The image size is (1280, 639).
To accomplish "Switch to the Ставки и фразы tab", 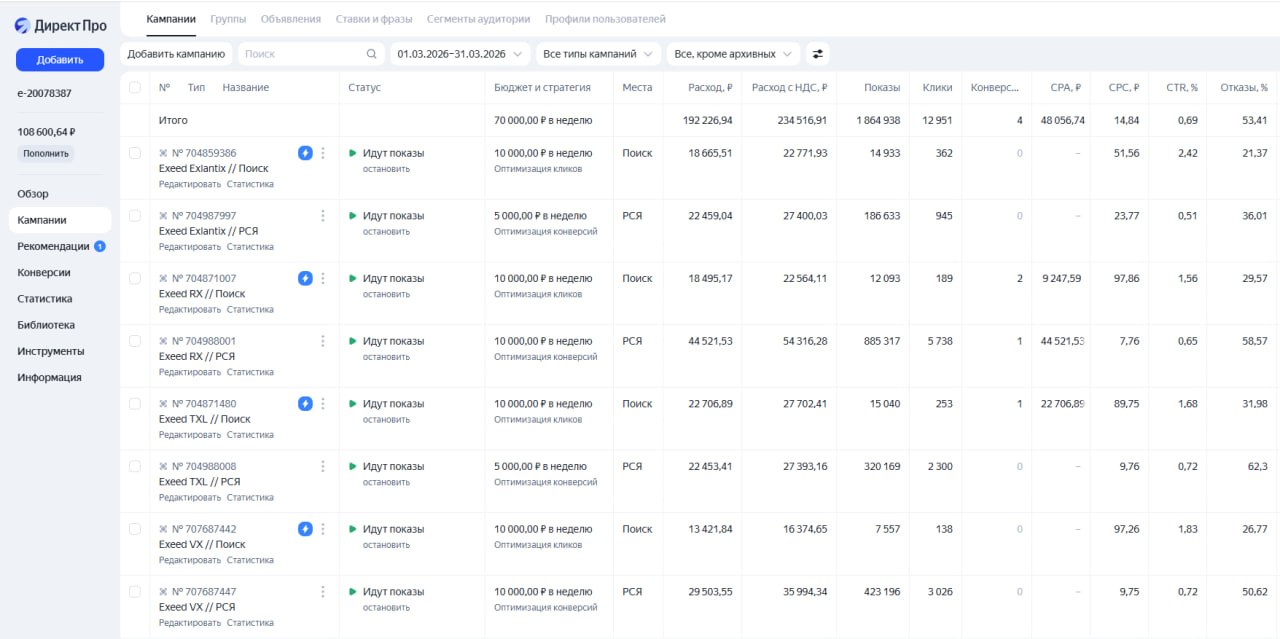I will (x=374, y=19).
